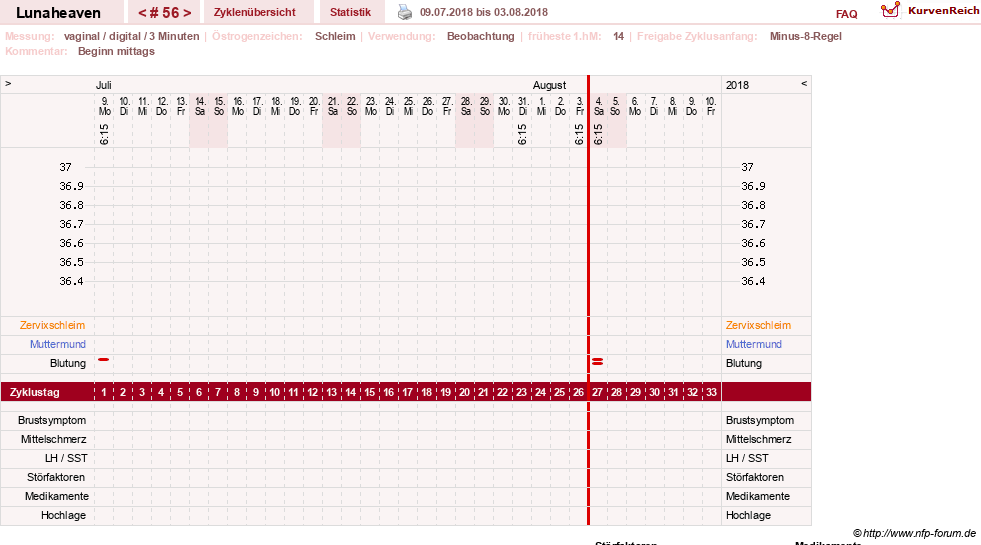Screen dimensions: 981x545
Task: Open the FAQ link
Action: tap(846, 14)
